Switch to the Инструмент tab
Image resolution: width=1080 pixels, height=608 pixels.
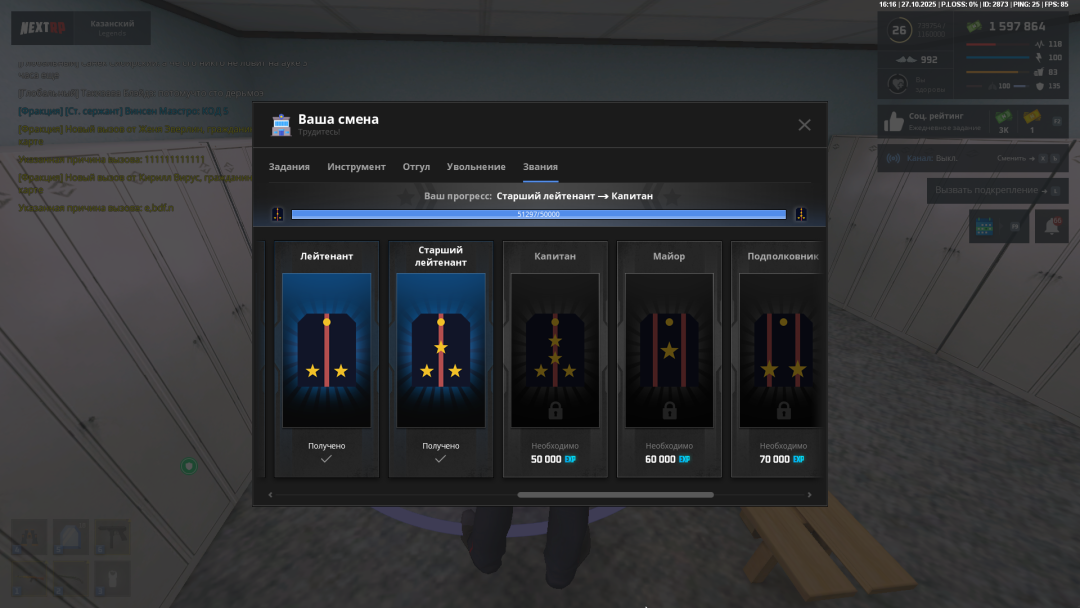tap(356, 167)
